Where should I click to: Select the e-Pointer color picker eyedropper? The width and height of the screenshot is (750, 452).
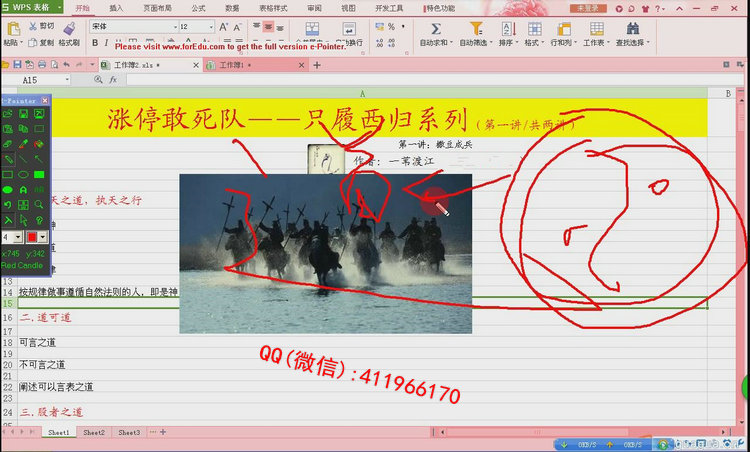23,144
